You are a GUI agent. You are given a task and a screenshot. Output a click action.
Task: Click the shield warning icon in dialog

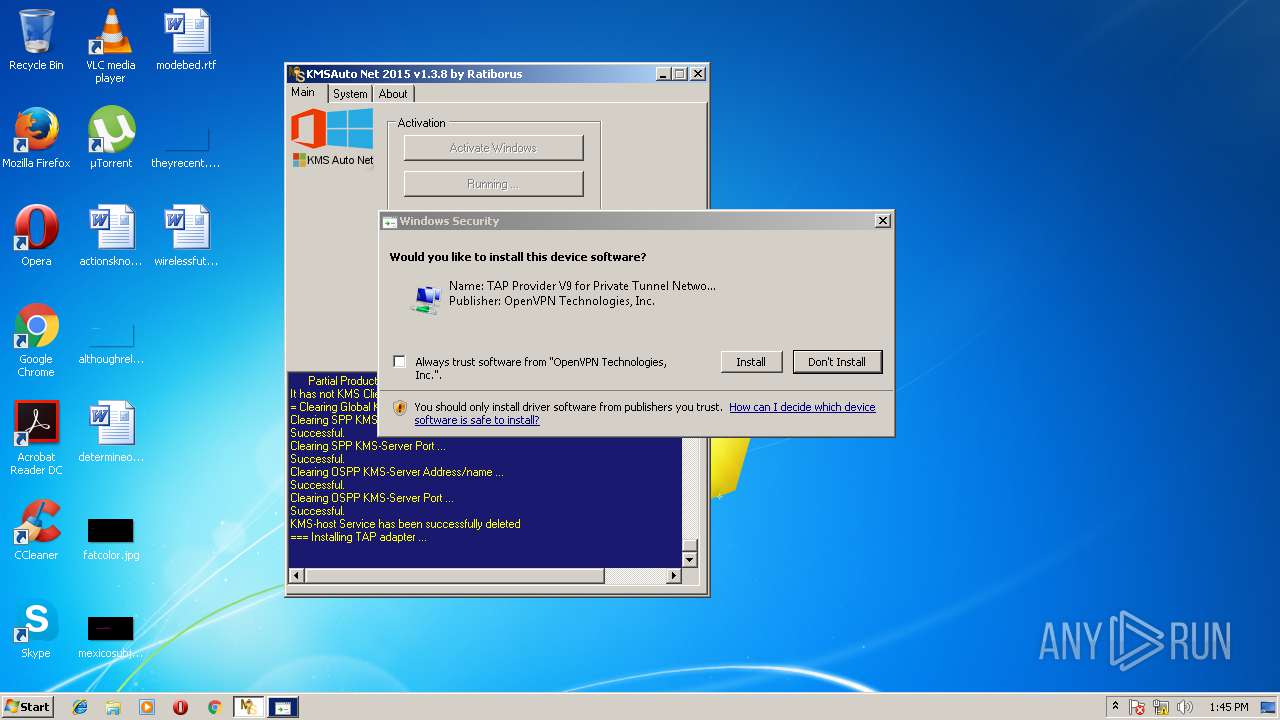point(400,408)
